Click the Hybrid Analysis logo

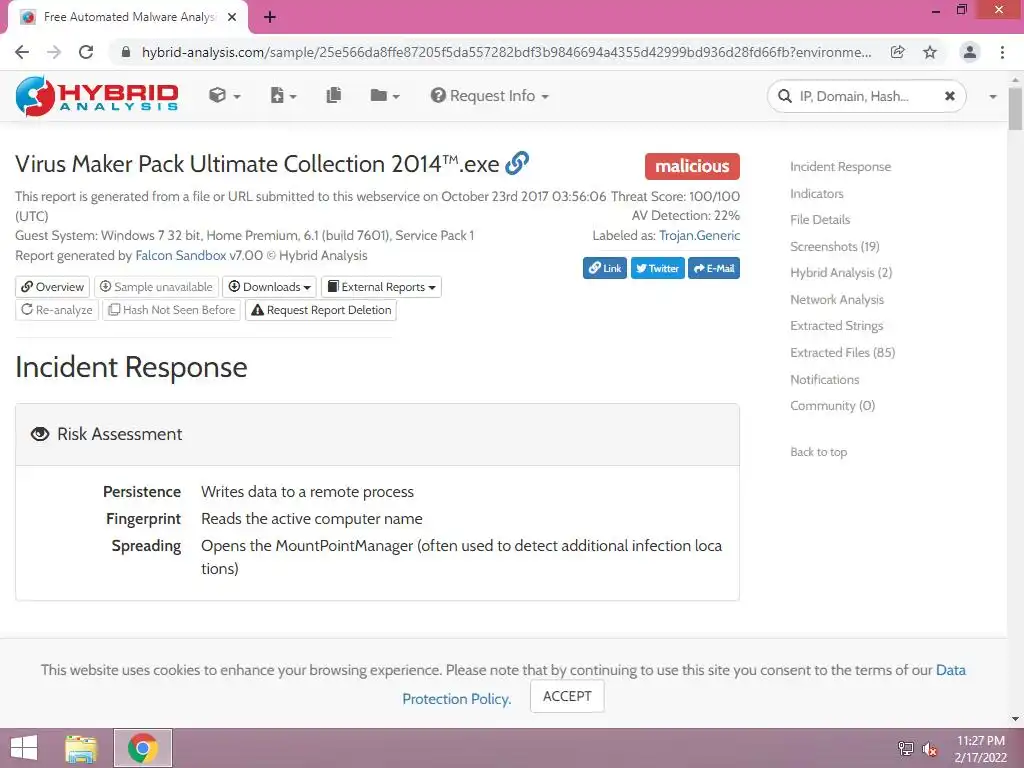click(97, 96)
